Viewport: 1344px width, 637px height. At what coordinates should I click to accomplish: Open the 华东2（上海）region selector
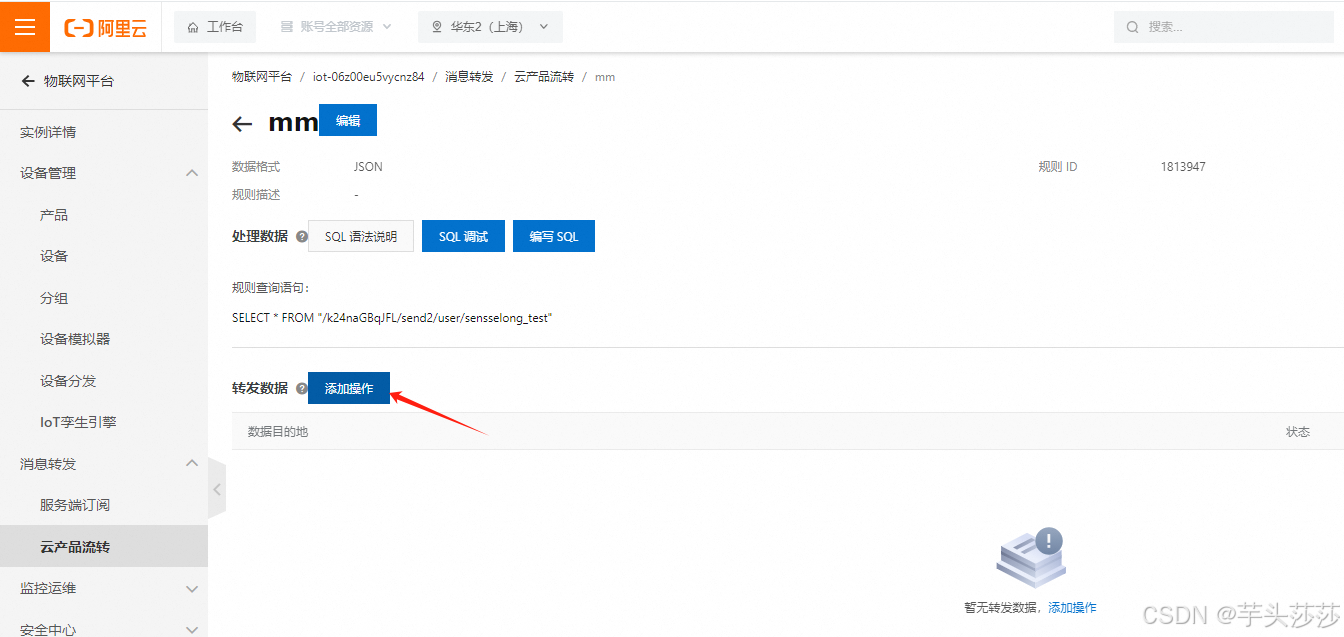(x=490, y=27)
